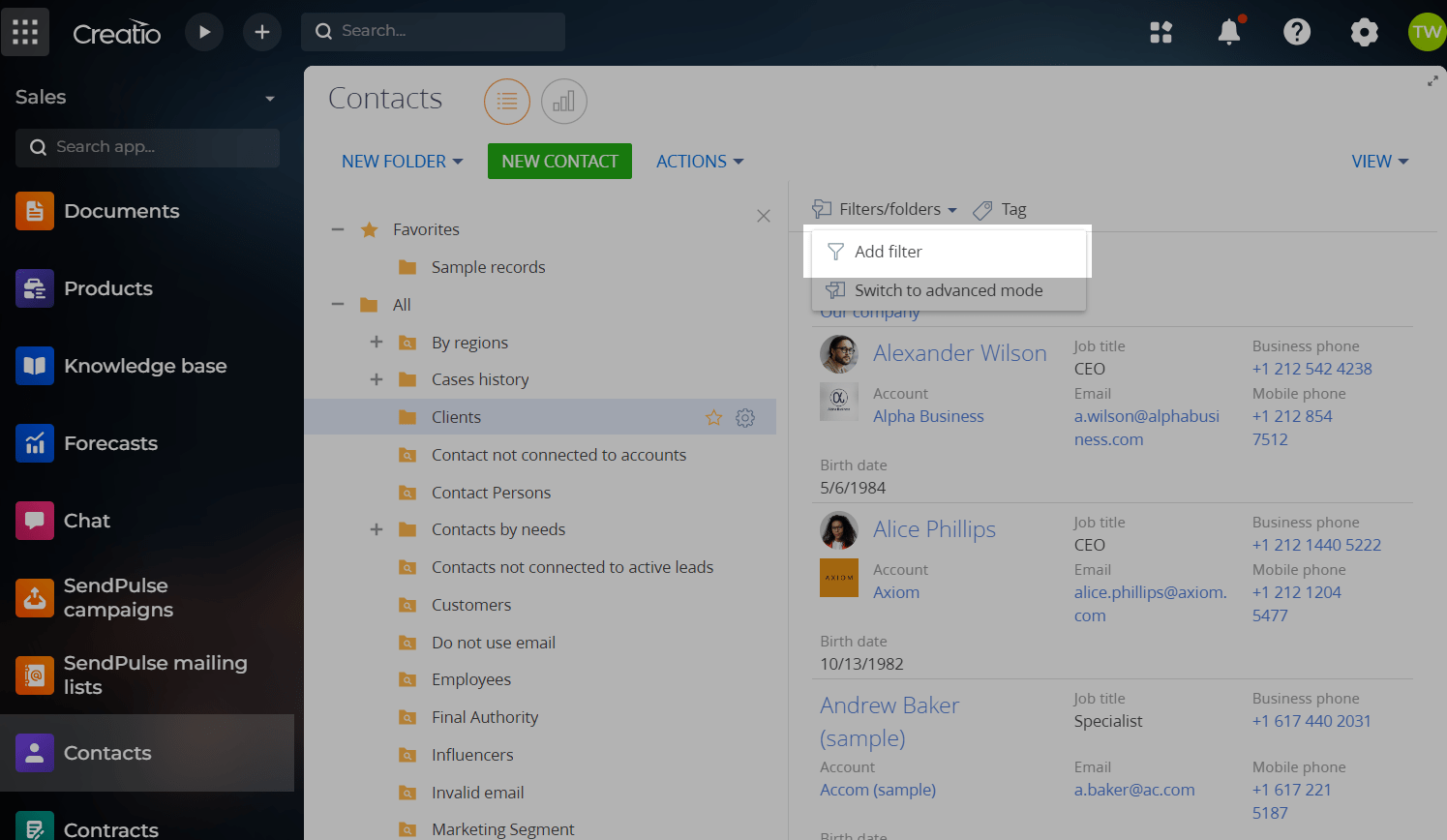1447x840 pixels.
Task: Open Forecasts section in sidebar
Action: click(x=147, y=443)
